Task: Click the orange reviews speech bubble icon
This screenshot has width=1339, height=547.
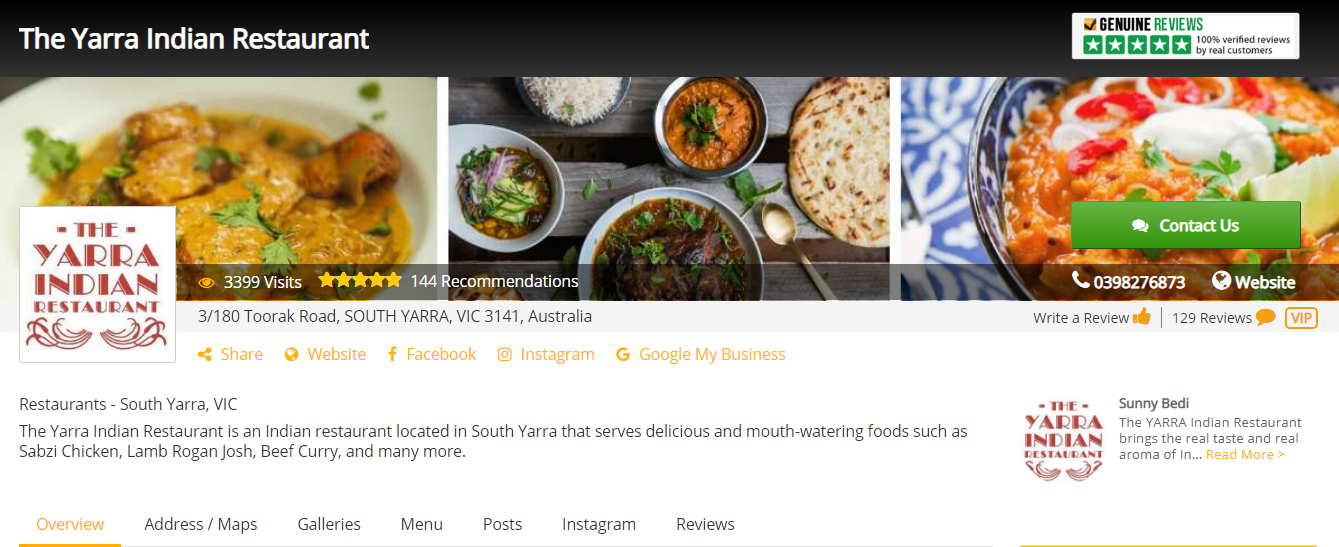Action: click(1265, 317)
